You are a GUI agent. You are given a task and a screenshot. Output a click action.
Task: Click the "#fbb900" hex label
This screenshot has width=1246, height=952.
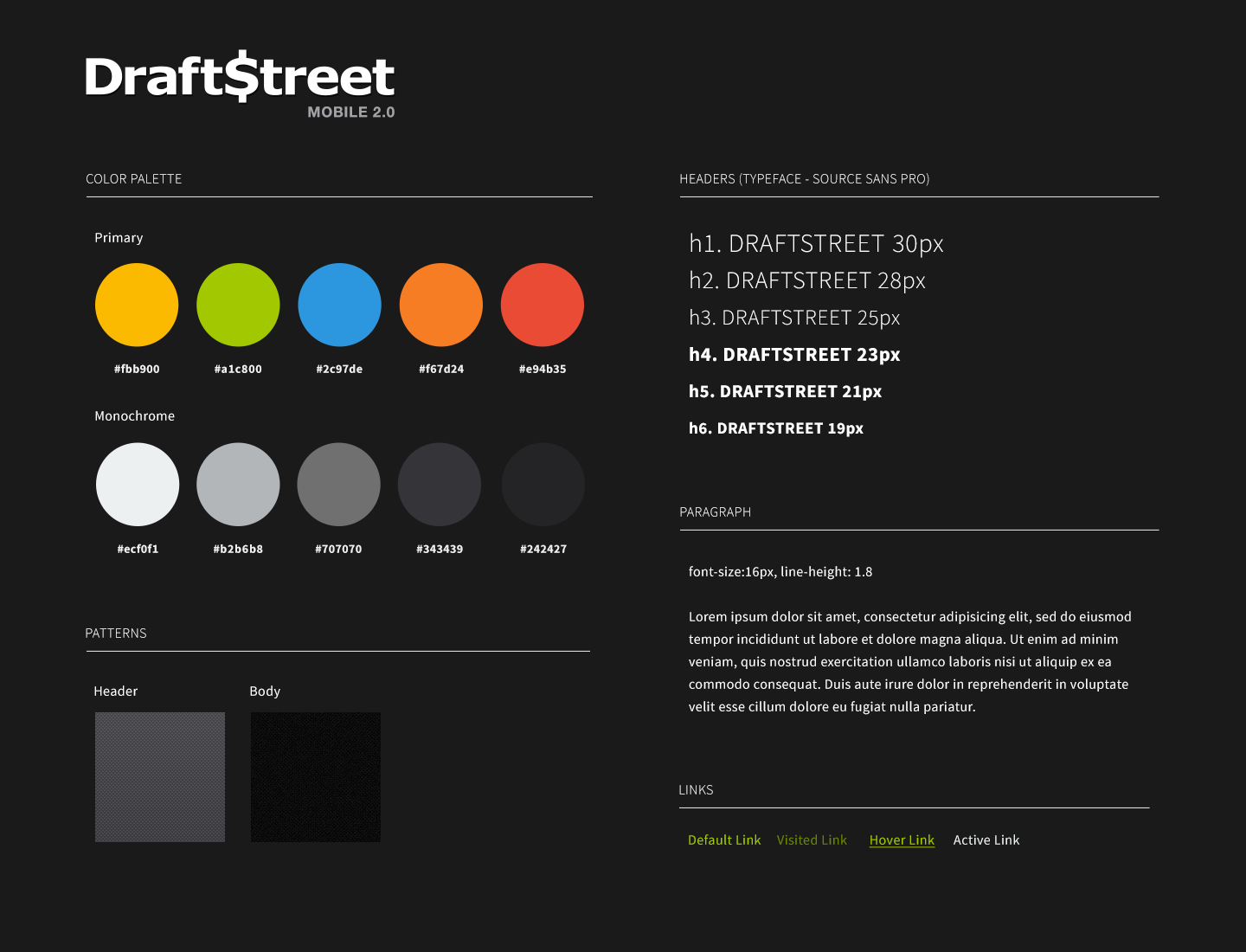coord(137,369)
